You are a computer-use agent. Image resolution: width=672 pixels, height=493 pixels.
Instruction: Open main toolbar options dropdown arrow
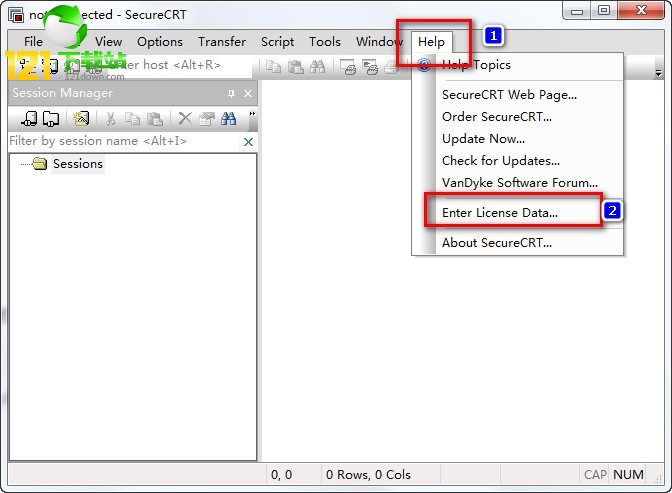point(658,73)
